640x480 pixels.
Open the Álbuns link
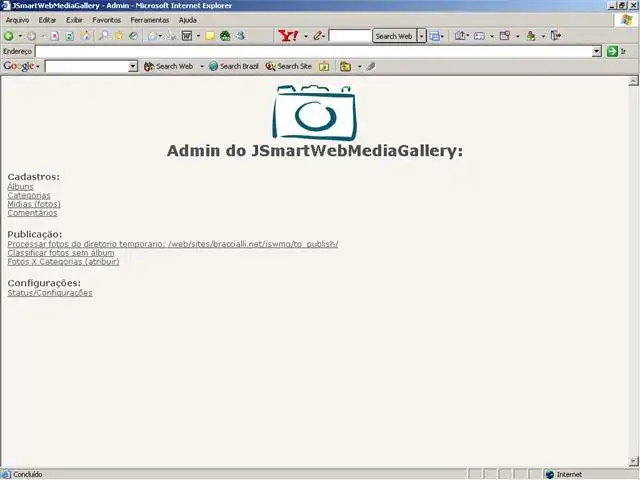pos(20,187)
